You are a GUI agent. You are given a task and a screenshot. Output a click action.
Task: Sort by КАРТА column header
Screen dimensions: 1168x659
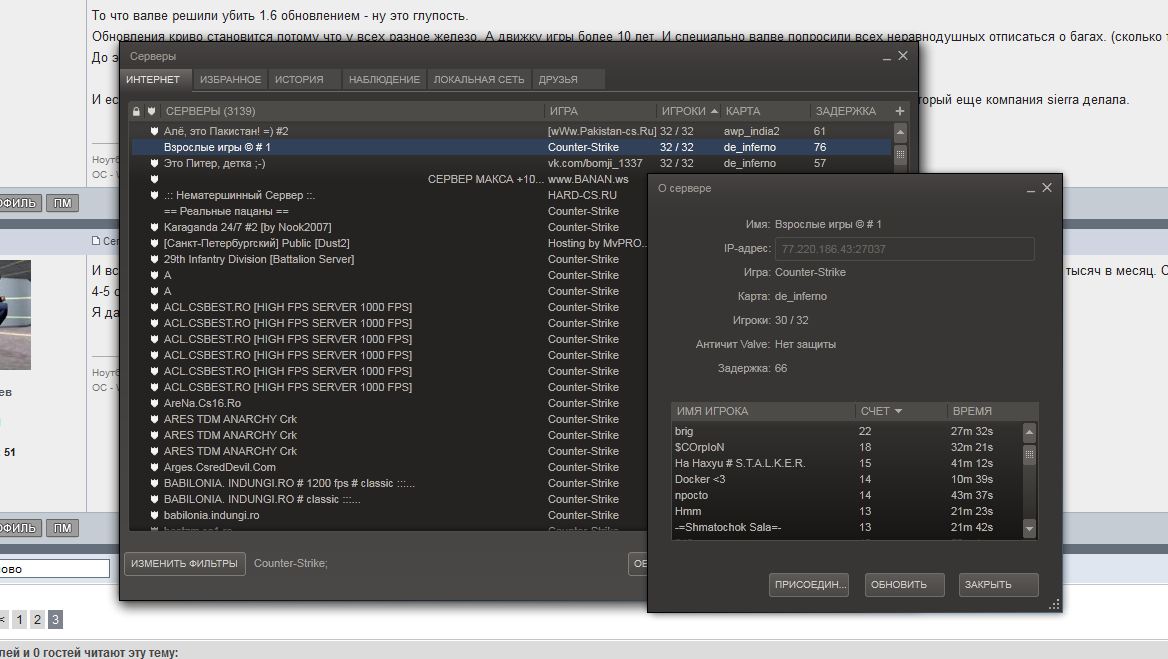743,111
